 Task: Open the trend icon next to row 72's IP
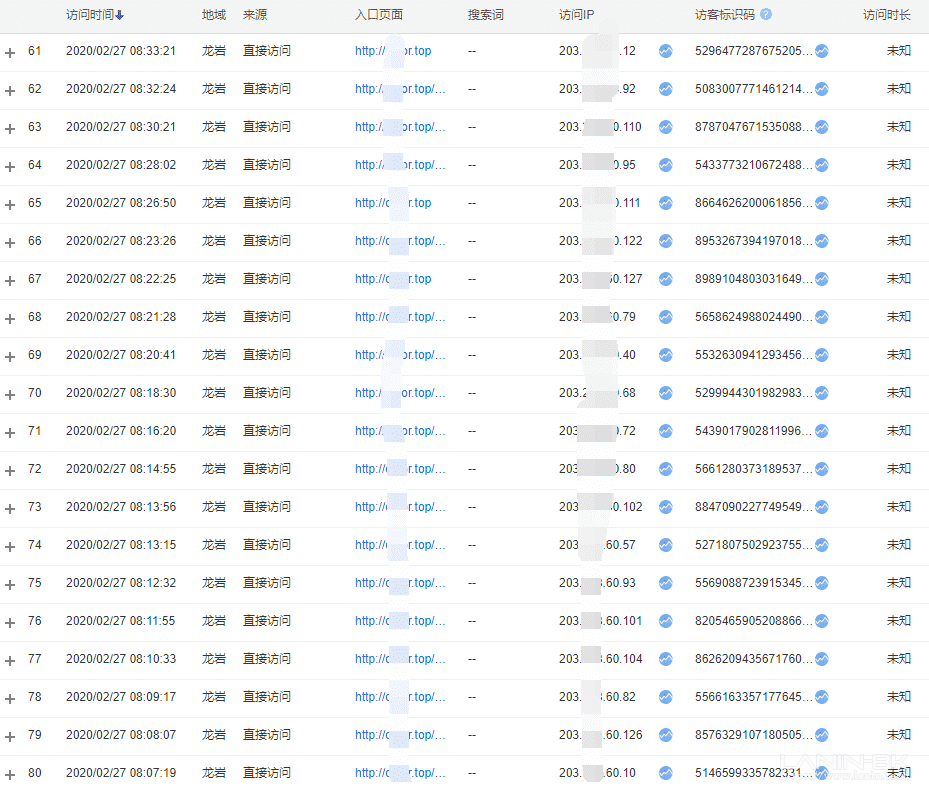click(x=665, y=469)
